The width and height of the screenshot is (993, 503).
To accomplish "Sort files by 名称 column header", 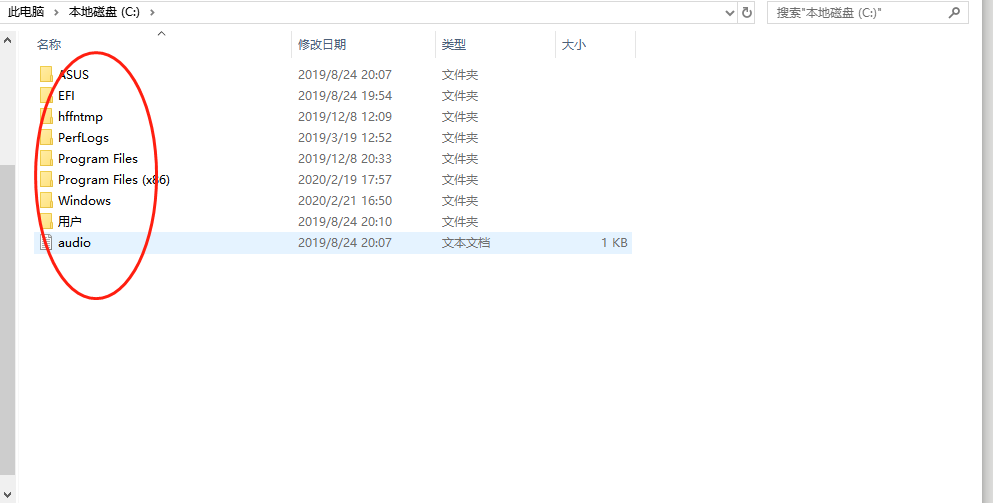I will (x=49, y=45).
